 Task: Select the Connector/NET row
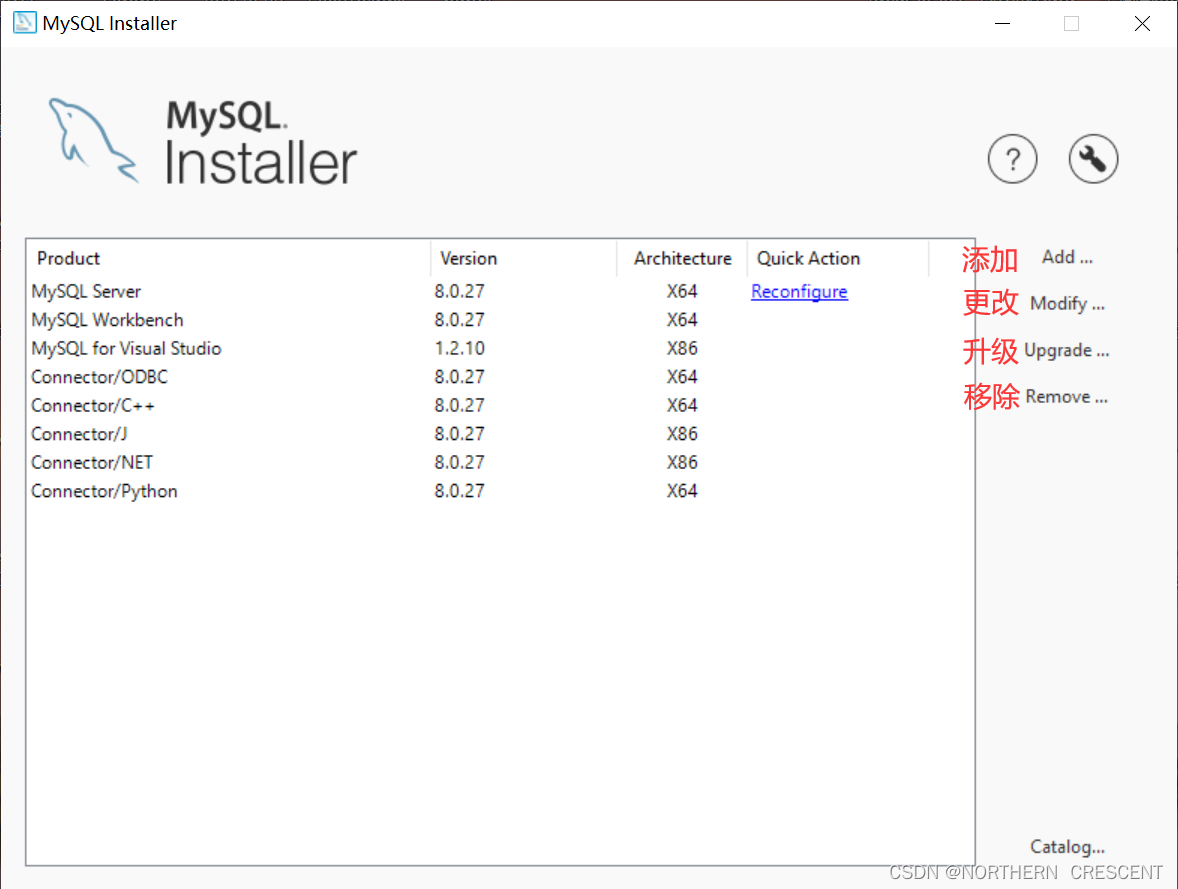coord(500,463)
